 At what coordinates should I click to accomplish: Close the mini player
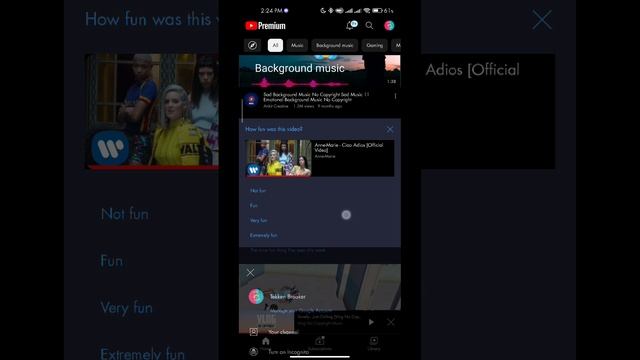391,322
